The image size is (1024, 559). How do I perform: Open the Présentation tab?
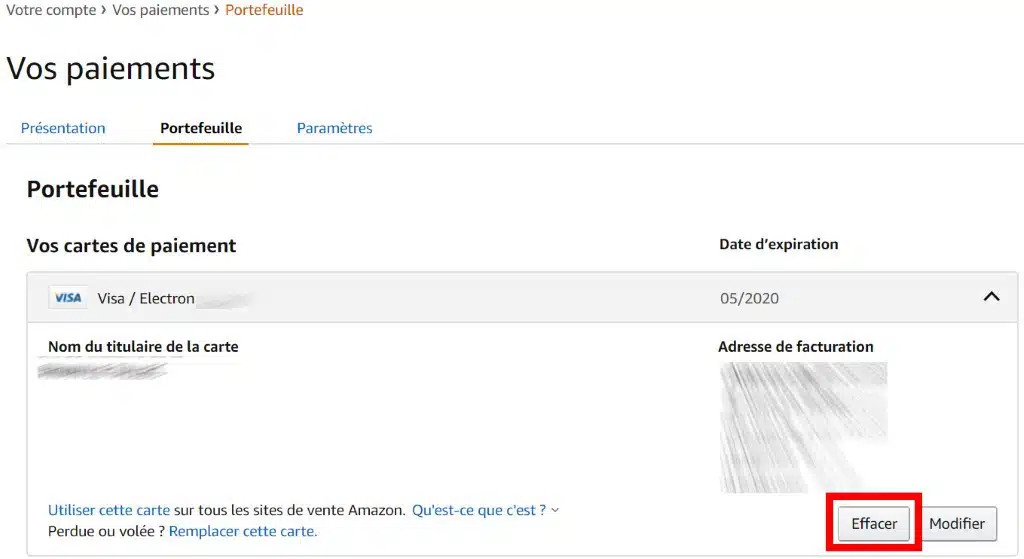click(x=63, y=128)
